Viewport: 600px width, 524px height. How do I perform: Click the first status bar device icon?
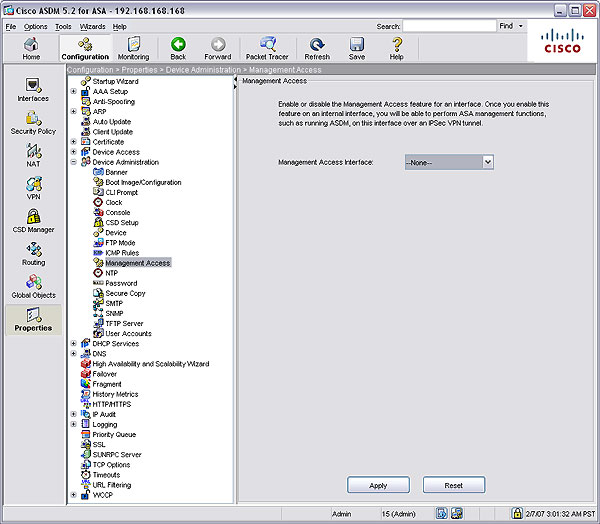(x=442, y=513)
